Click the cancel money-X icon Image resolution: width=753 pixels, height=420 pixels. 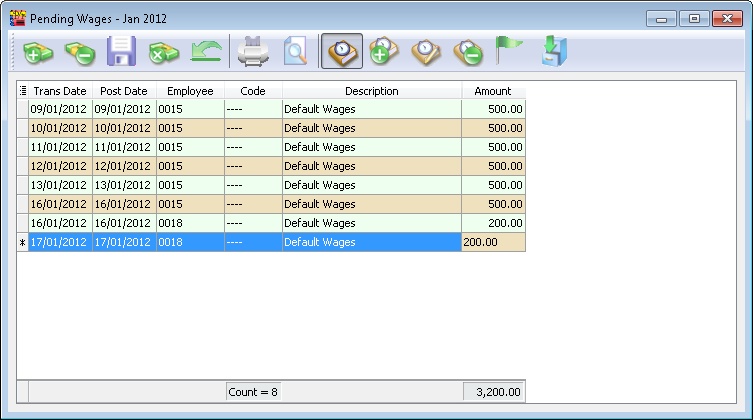click(163, 51)
